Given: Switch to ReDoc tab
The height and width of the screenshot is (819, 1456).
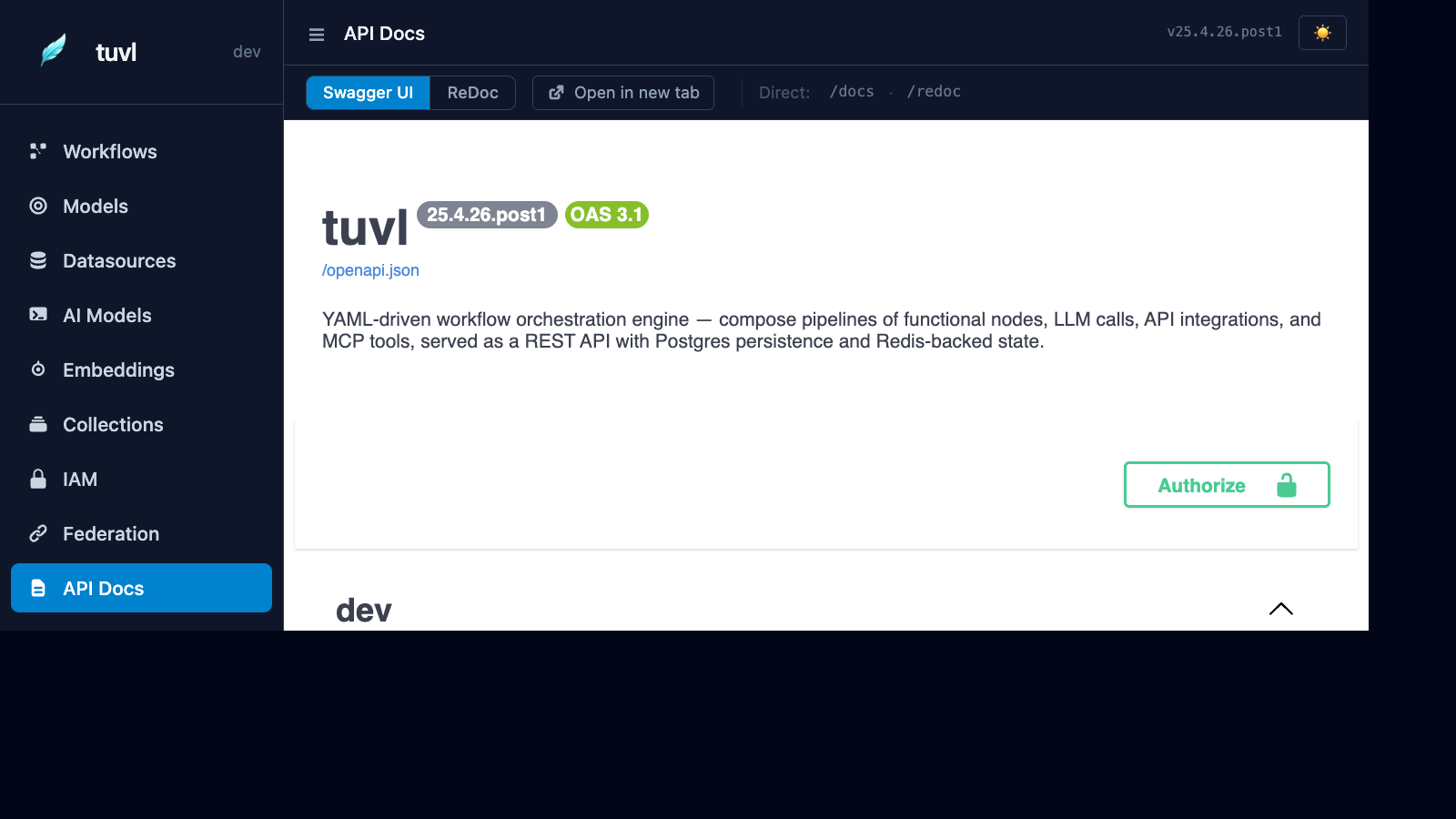Looking at the screenshot, I should [x=472, y=93].
